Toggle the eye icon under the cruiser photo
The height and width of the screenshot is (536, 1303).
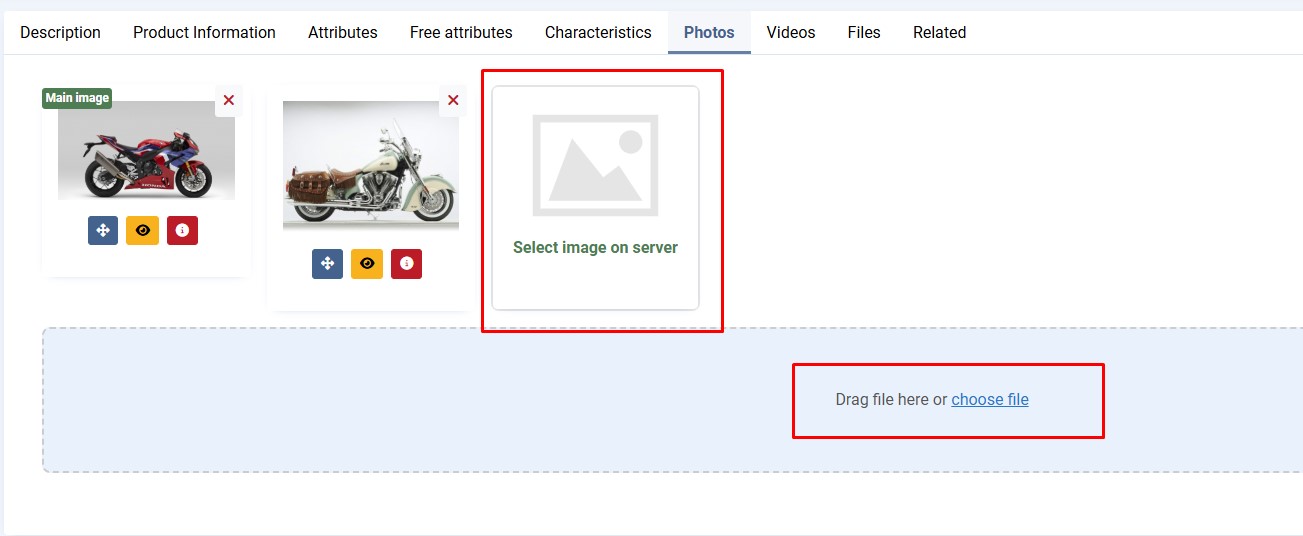coord(367,263)
